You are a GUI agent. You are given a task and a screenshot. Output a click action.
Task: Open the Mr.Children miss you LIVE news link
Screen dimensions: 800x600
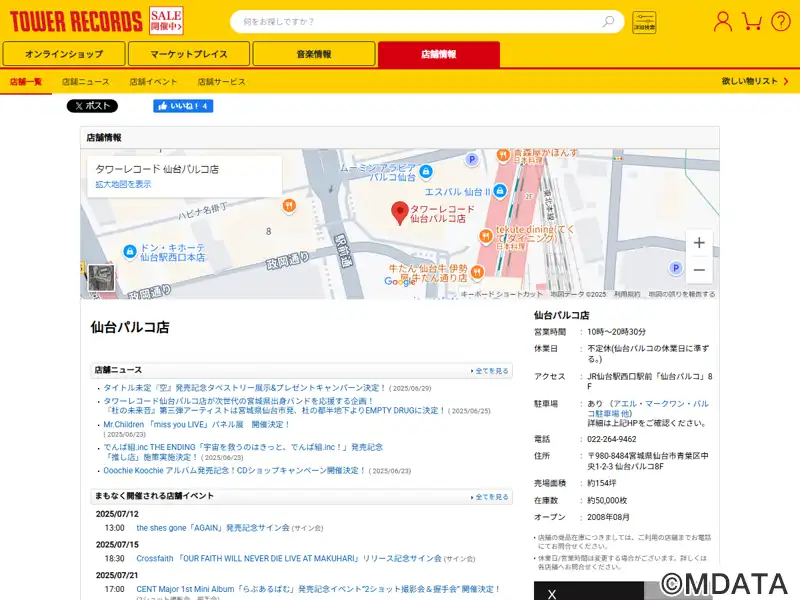(197, 424)
